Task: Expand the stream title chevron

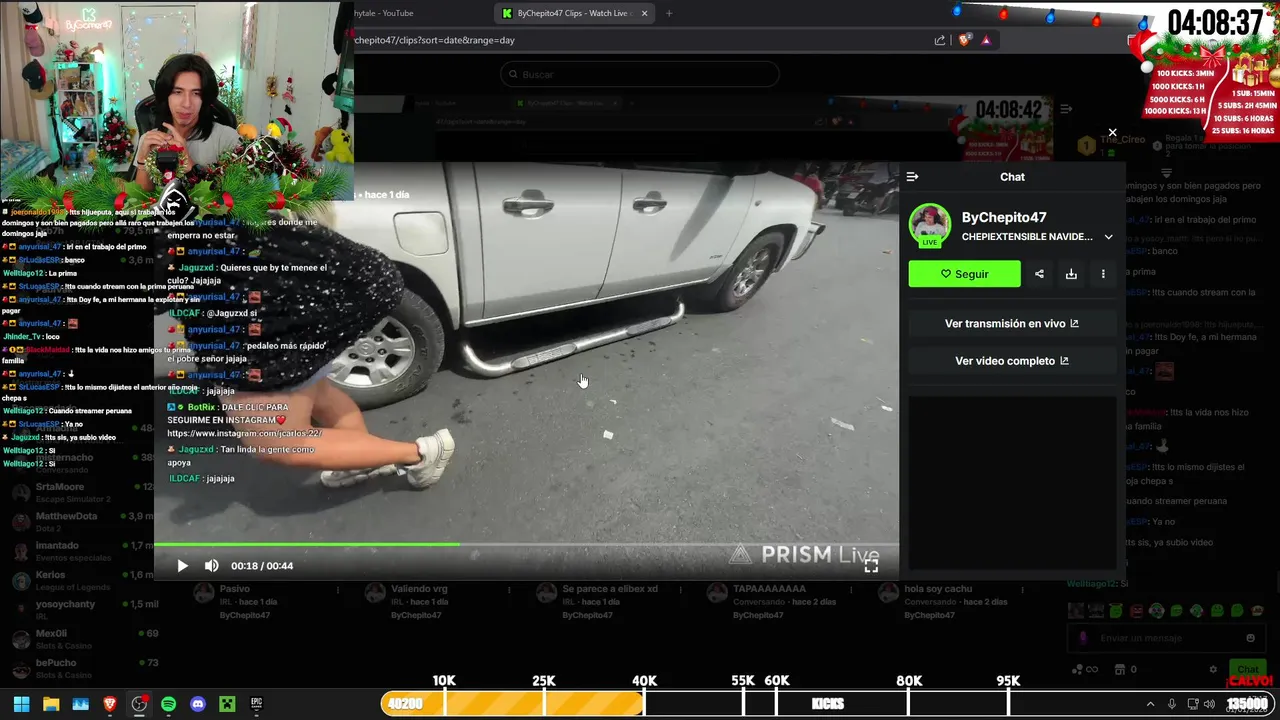Action: click(1108, 237)
